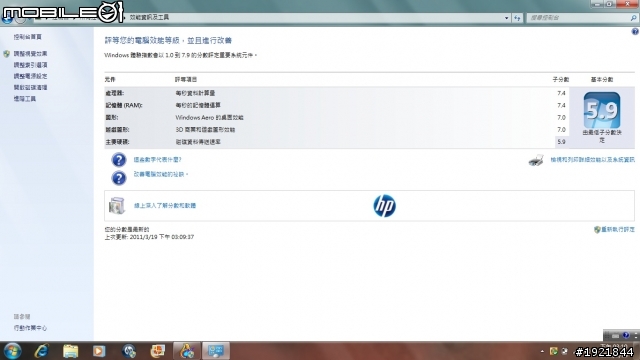Open the 改善電腦效能的祕訣 tips link

161,174
